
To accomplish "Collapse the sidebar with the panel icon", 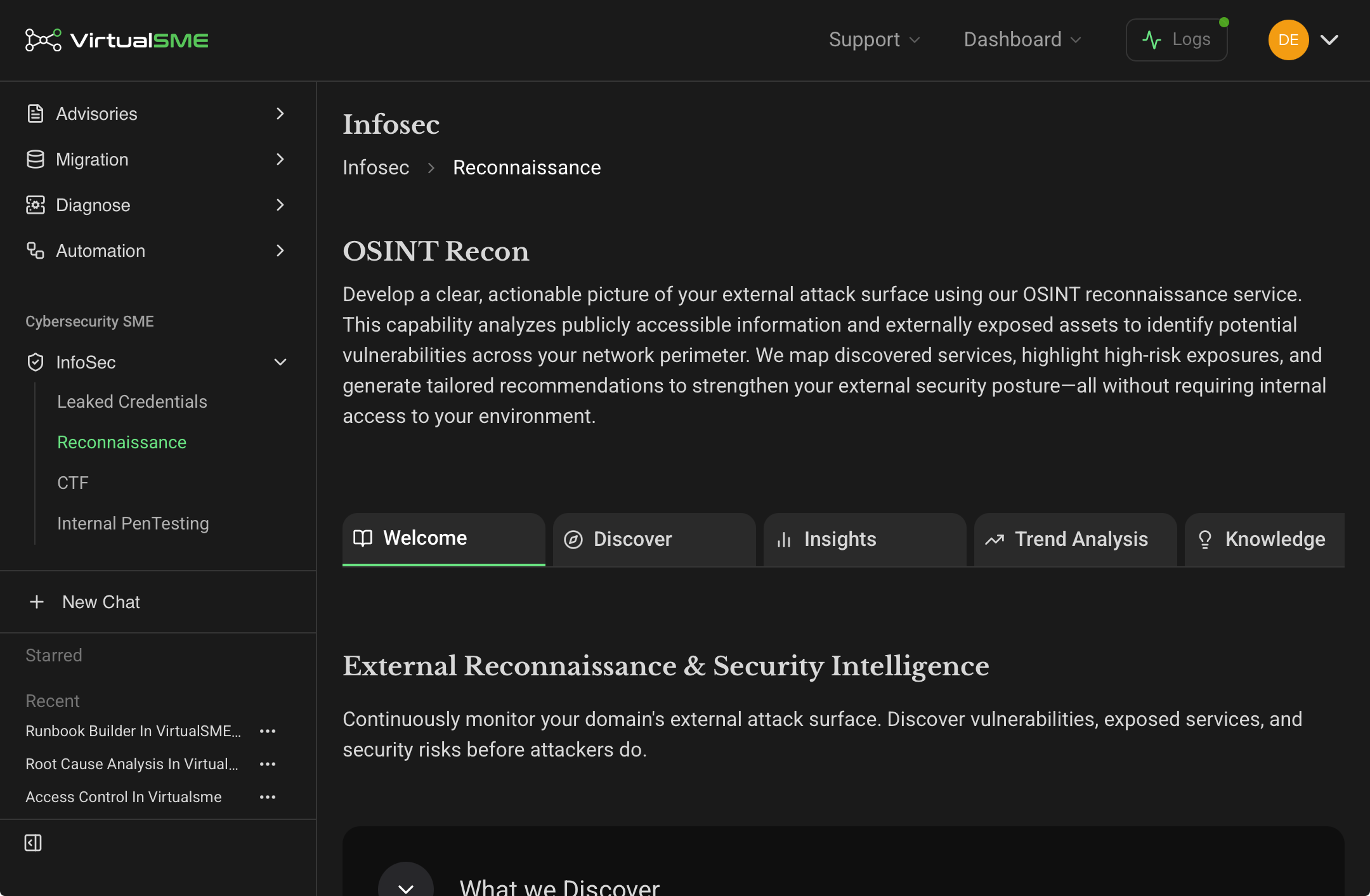I will click(x=33, y=843).
